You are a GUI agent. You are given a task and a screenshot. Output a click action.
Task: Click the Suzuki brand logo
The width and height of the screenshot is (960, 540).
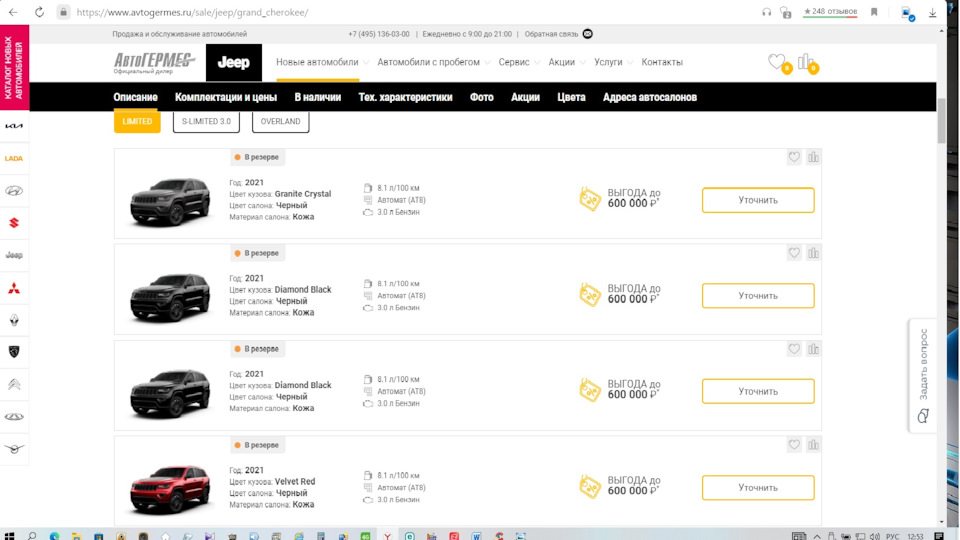coord(14,223)
